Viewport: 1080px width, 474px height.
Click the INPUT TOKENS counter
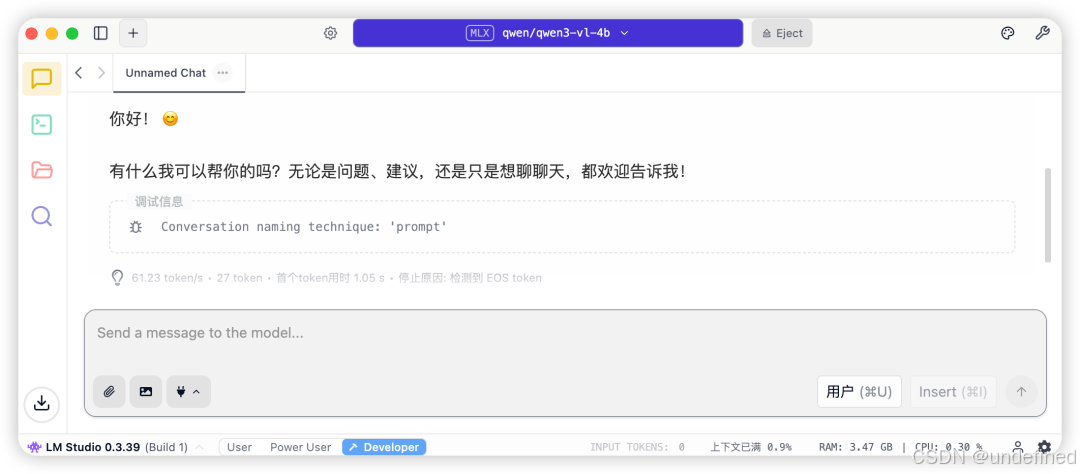click(x=637, y=447)
